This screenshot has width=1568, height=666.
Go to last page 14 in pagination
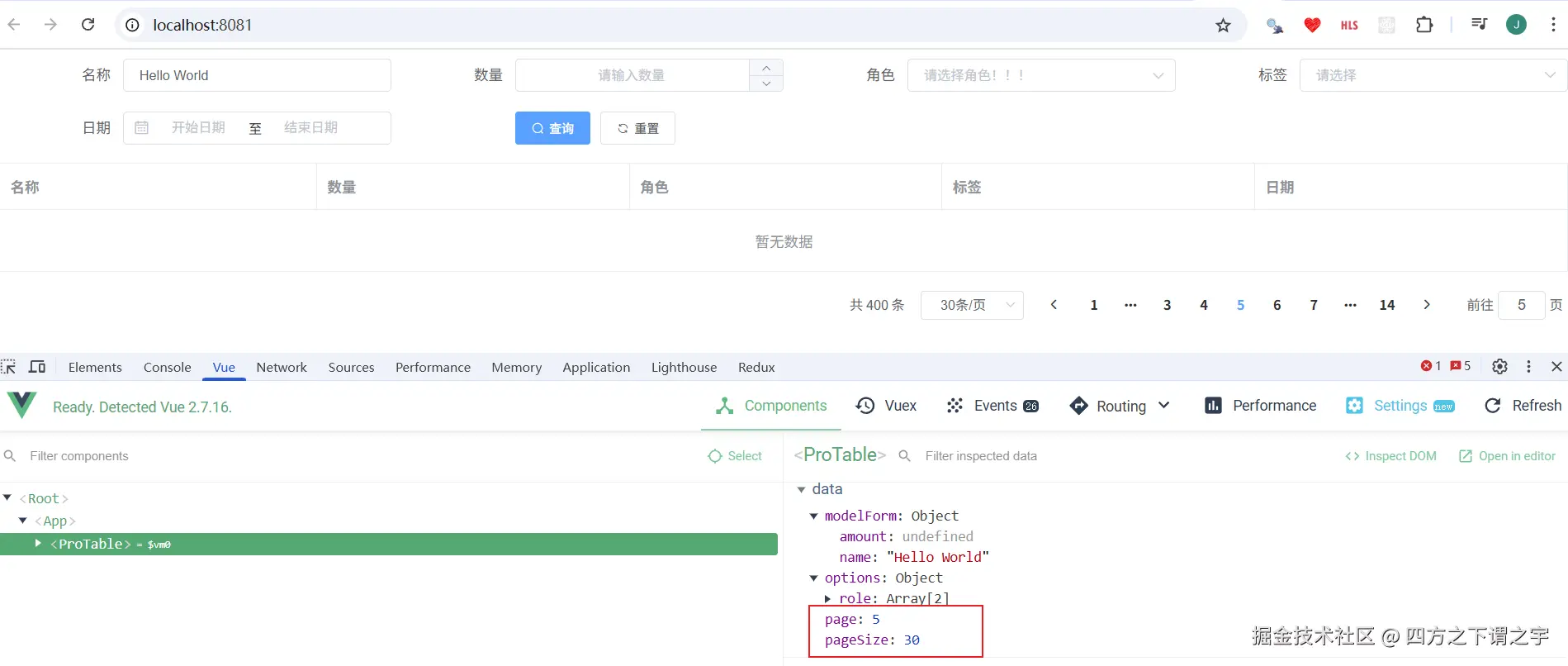1387,305
